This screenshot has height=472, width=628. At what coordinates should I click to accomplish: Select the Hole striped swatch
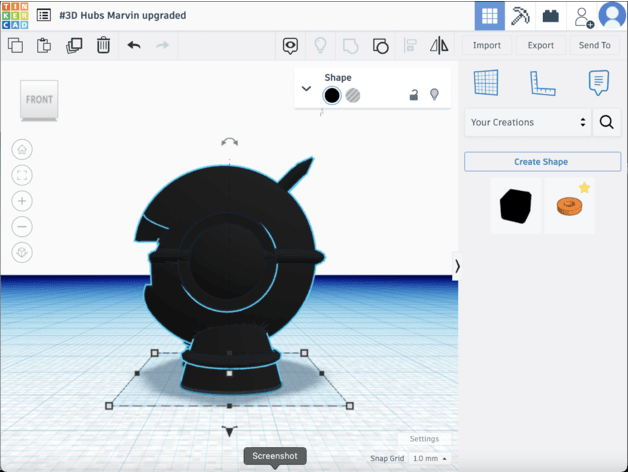[x=353, y=95]
